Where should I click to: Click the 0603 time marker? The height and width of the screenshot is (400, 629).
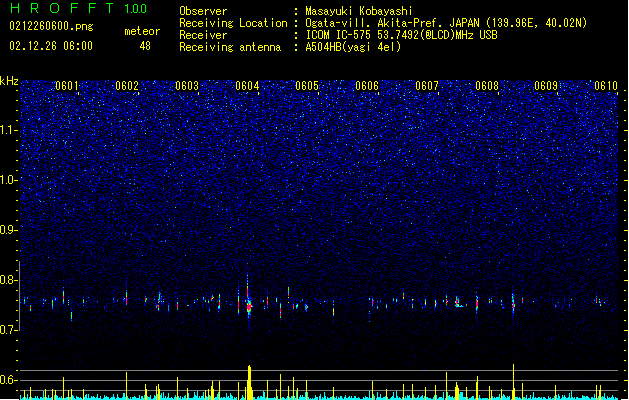tap(187, 86)
